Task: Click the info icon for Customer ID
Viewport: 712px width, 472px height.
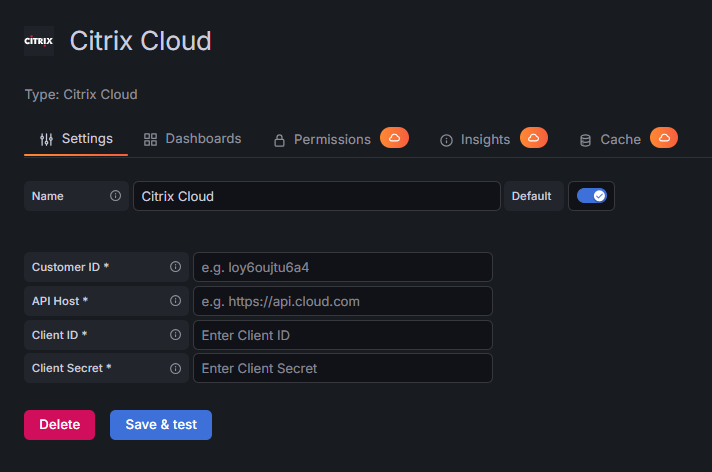Action: coord(175,267)
